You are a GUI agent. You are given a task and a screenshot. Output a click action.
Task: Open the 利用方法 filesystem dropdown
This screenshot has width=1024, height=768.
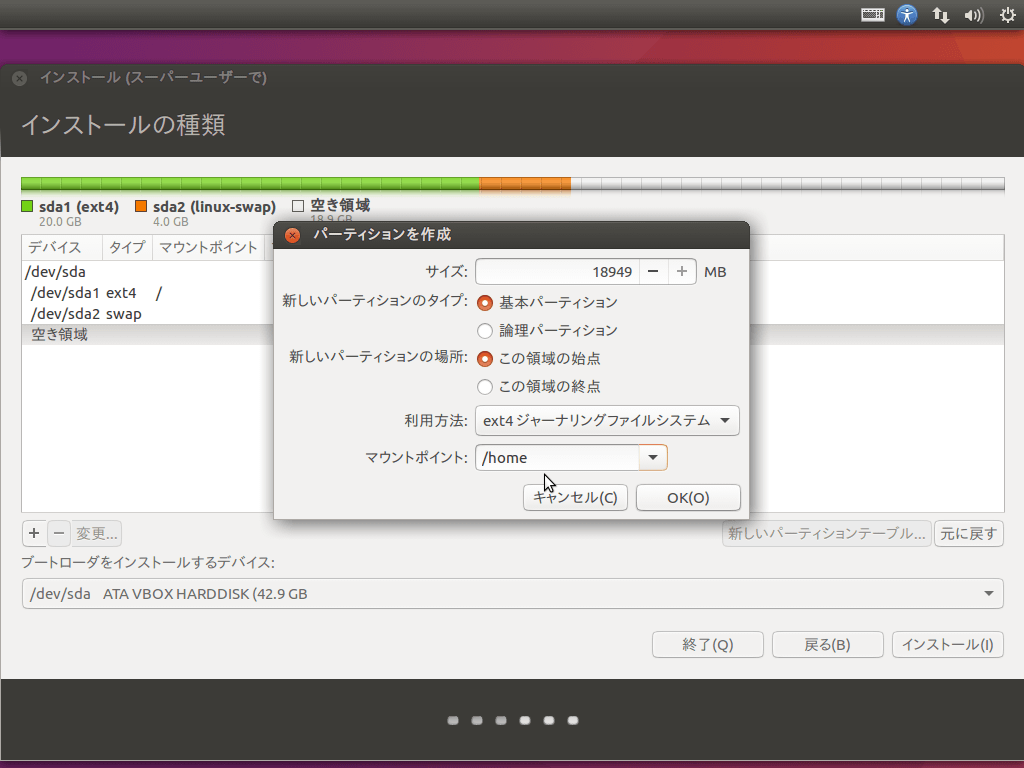click(x=607, y=420)
